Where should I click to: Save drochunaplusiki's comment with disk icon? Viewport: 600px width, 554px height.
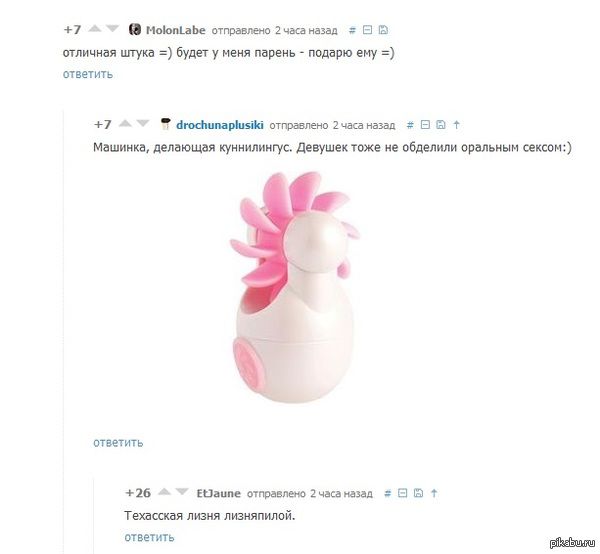(441, 125)
